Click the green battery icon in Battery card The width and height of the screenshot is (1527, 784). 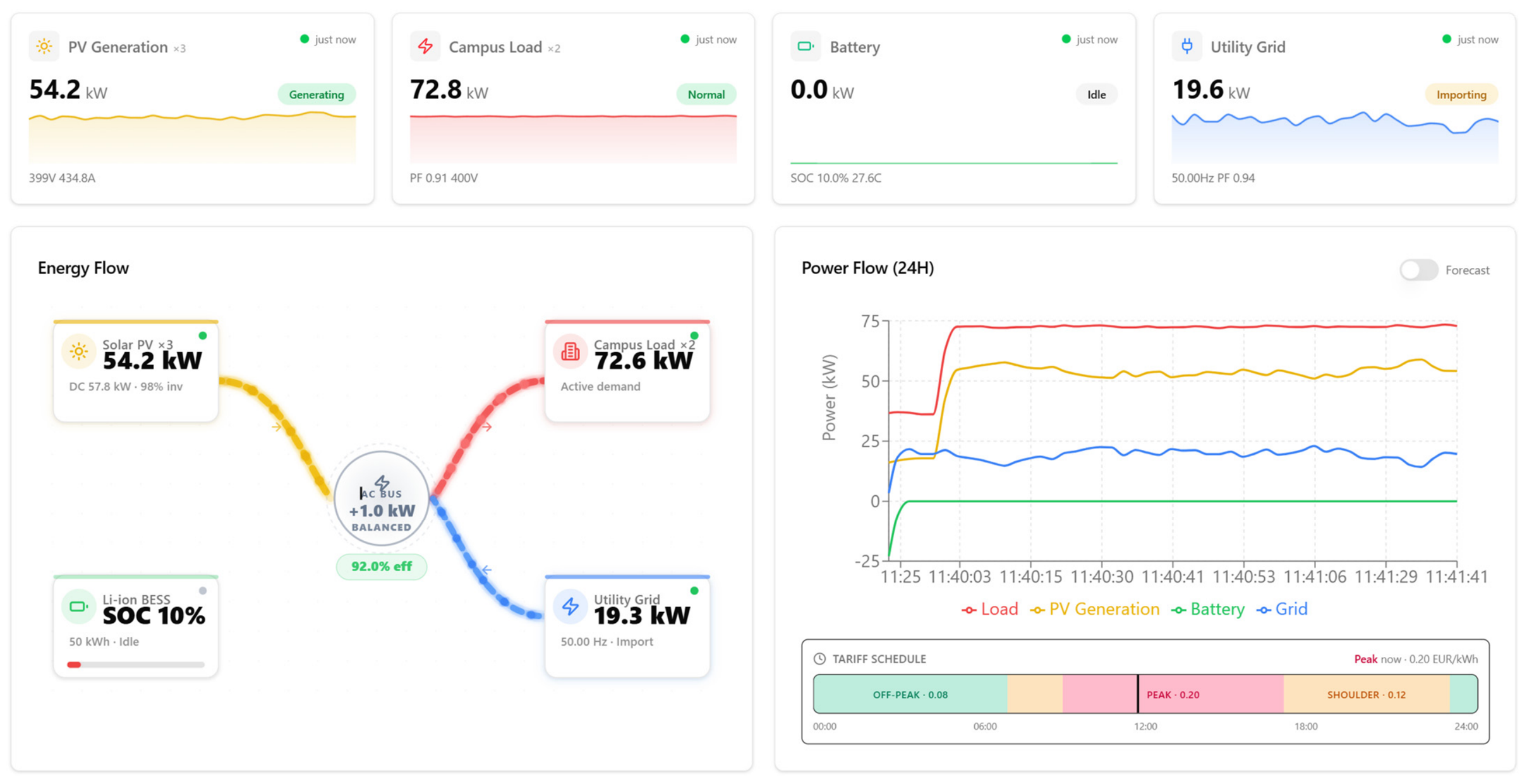tap(806, 47)
